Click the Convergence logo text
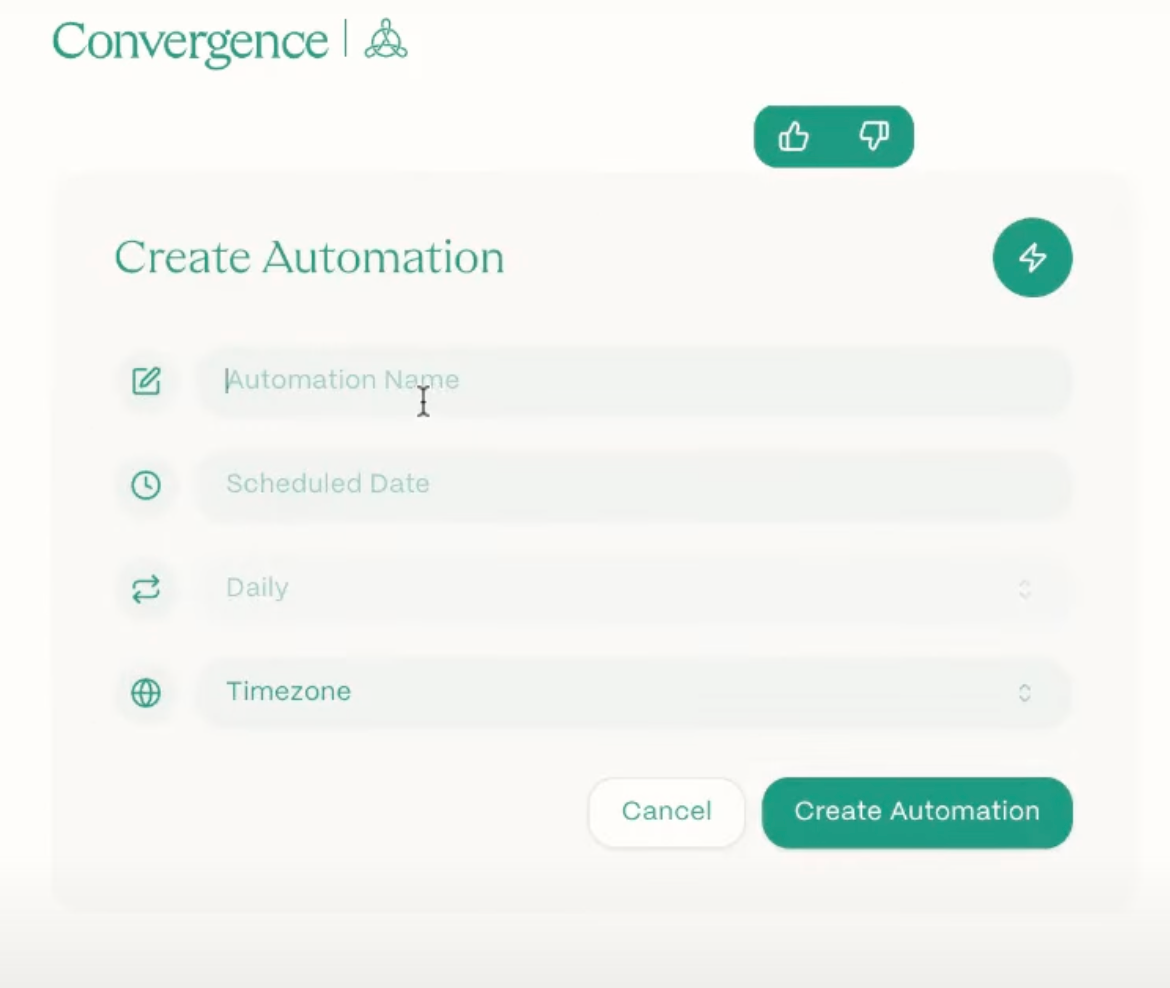This screenshot has height=988, width=1170. pos(190,42)
